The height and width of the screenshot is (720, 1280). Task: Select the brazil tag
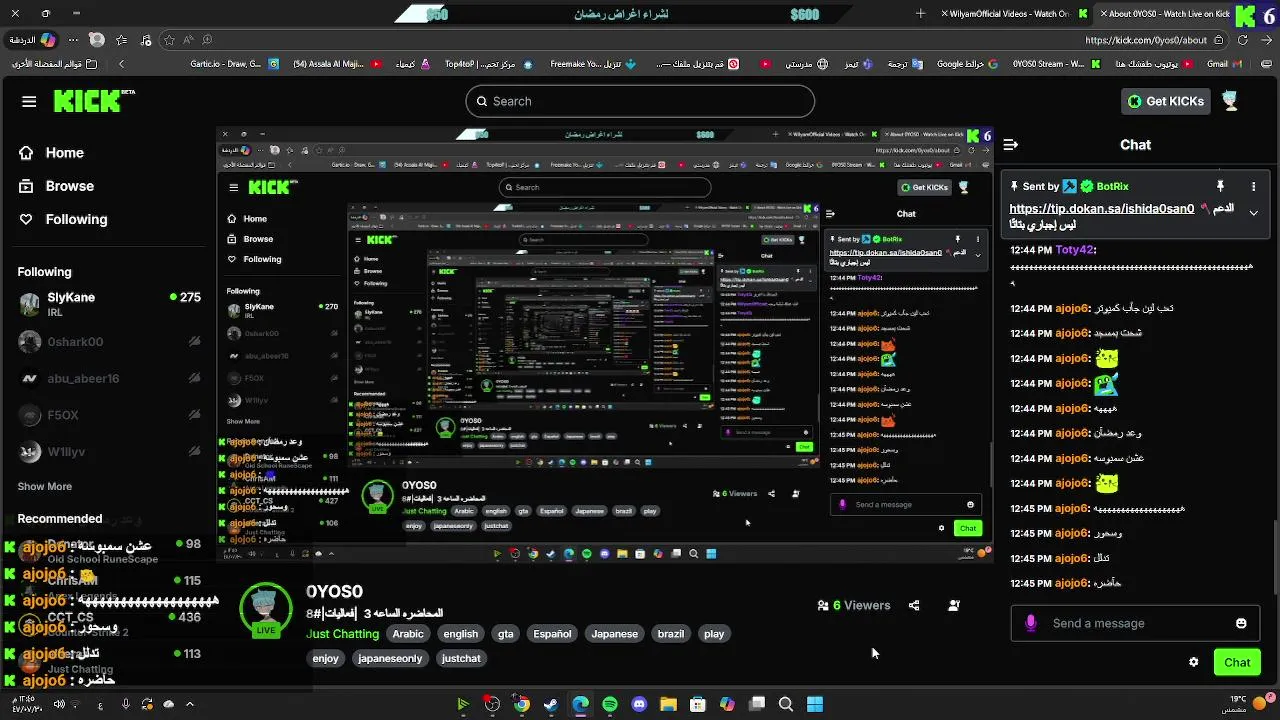[671, 634]
